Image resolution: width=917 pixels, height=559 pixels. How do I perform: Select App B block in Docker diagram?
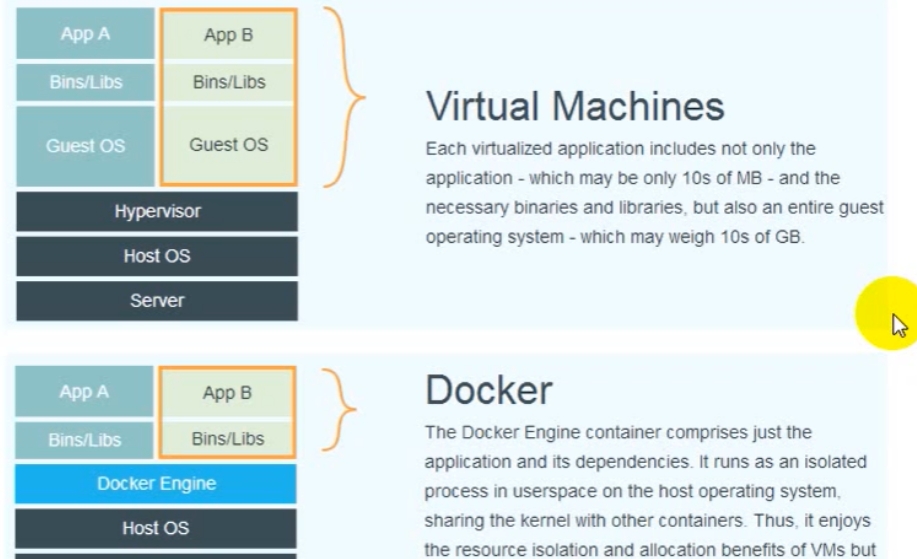tap(227, 393)
